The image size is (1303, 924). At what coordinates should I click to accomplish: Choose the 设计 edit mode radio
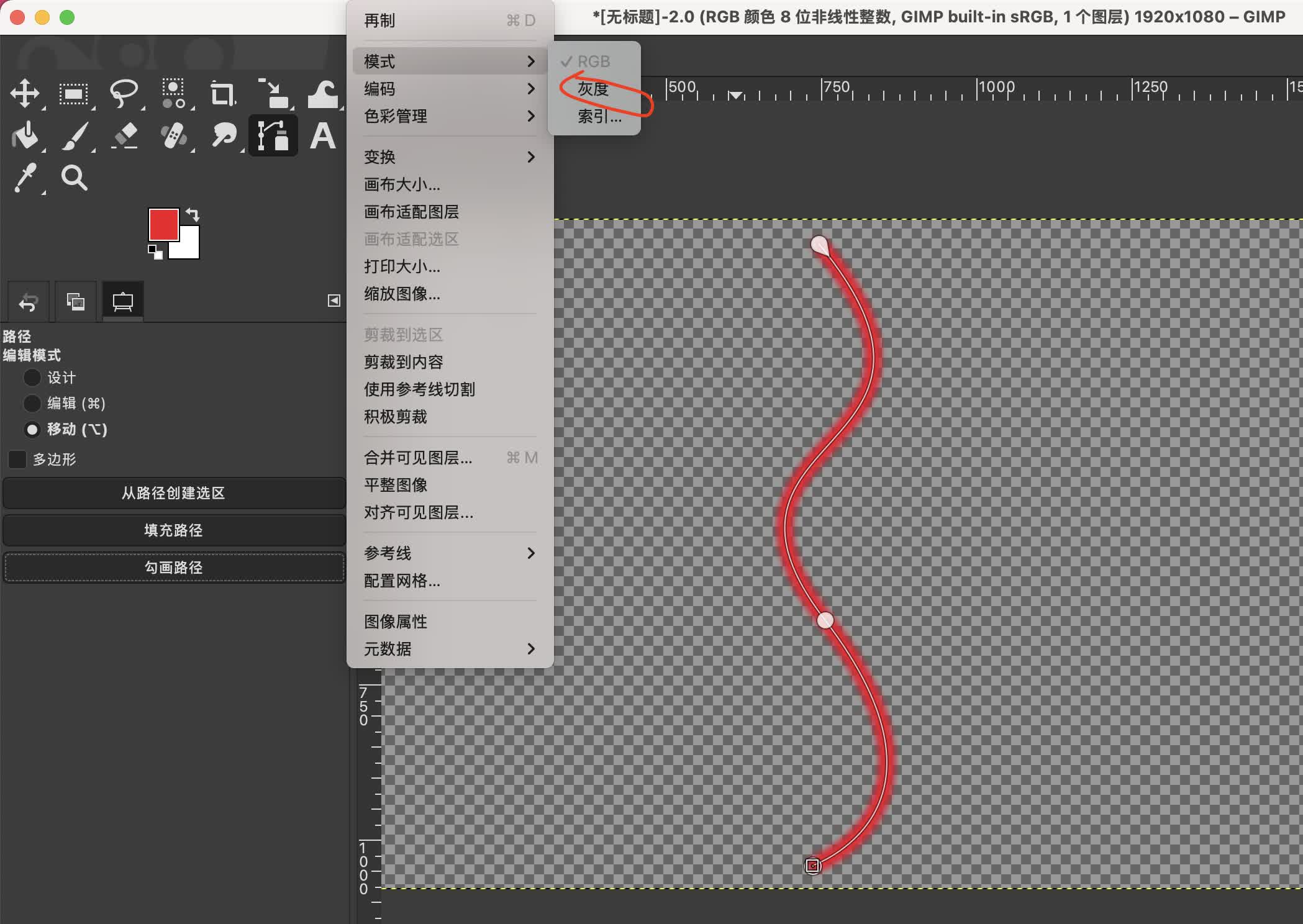tap(32, 378)
